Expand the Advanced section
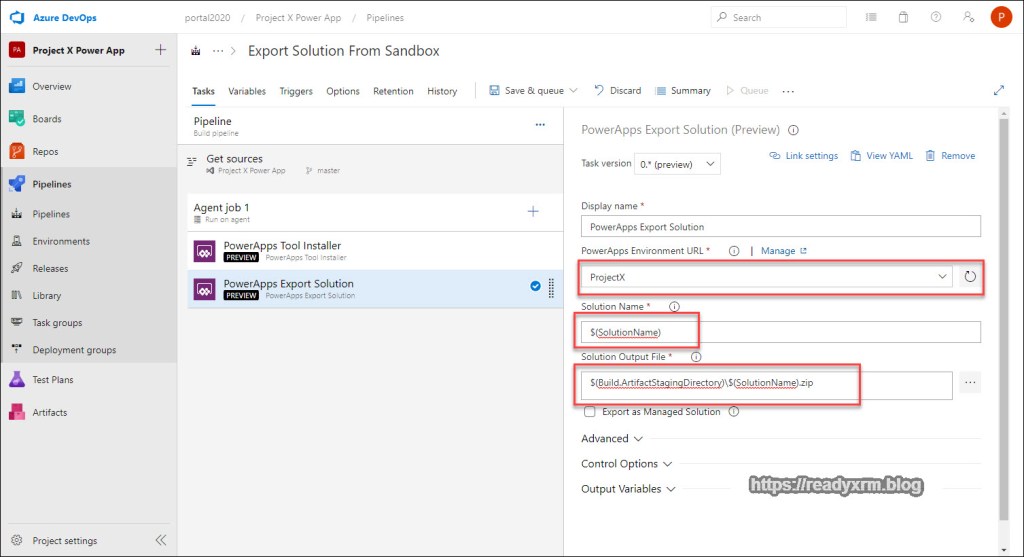Screen dimensions: 1024x557 611,438
